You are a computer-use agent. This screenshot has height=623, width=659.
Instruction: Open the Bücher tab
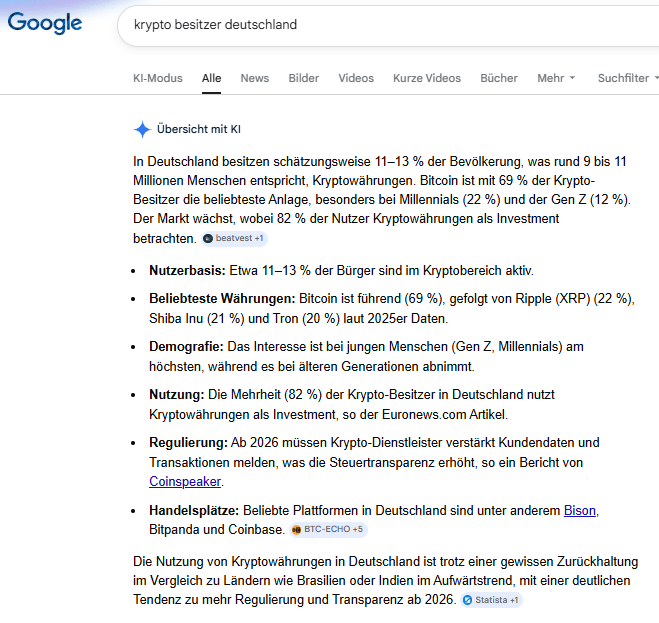pyautogui.click(x=499, y=78)
